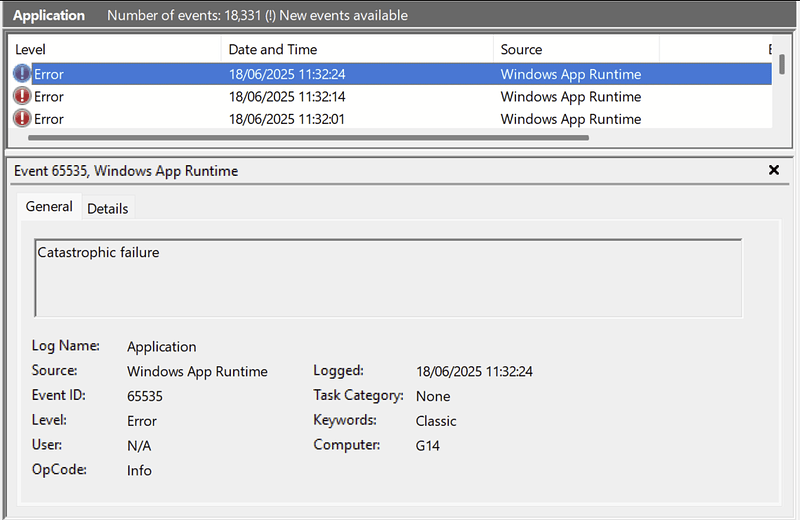Click the Event ID value 65535
Viewport: 800px width, 520px height.
(145, 396)
